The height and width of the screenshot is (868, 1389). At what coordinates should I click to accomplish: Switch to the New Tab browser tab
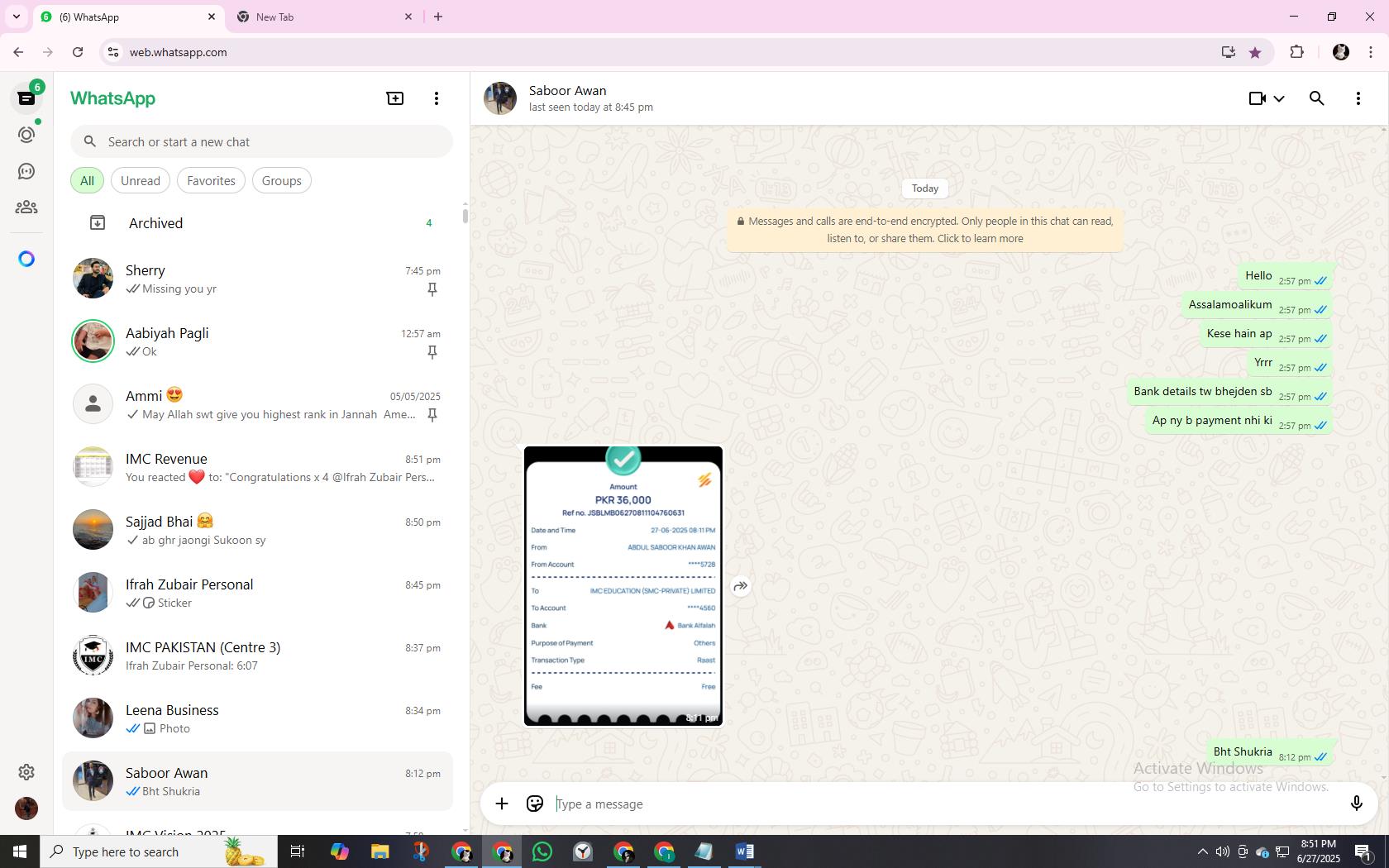[324, 17]
